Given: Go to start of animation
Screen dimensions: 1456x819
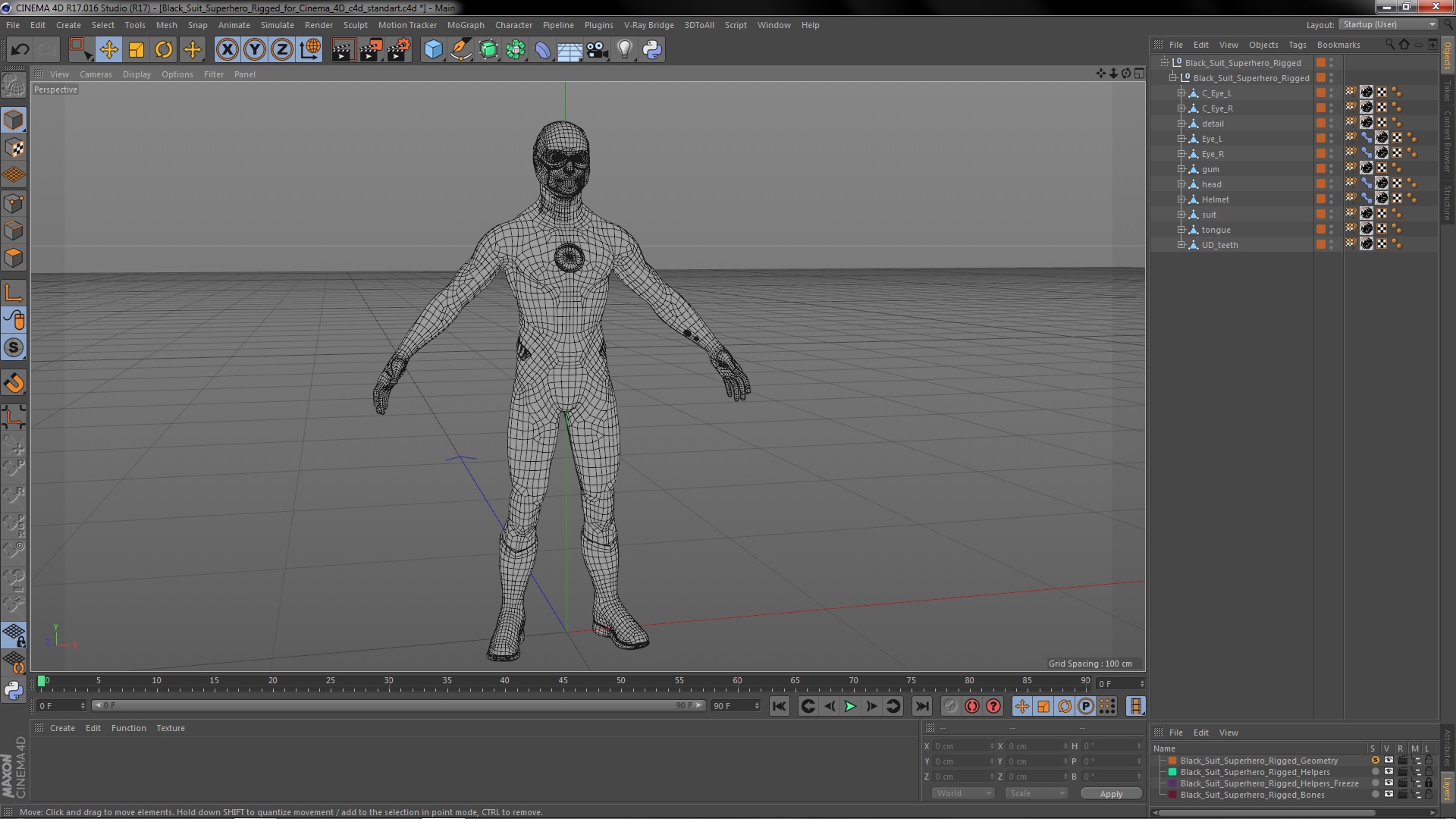Looking at the screenshot, I should coord(779,707).
